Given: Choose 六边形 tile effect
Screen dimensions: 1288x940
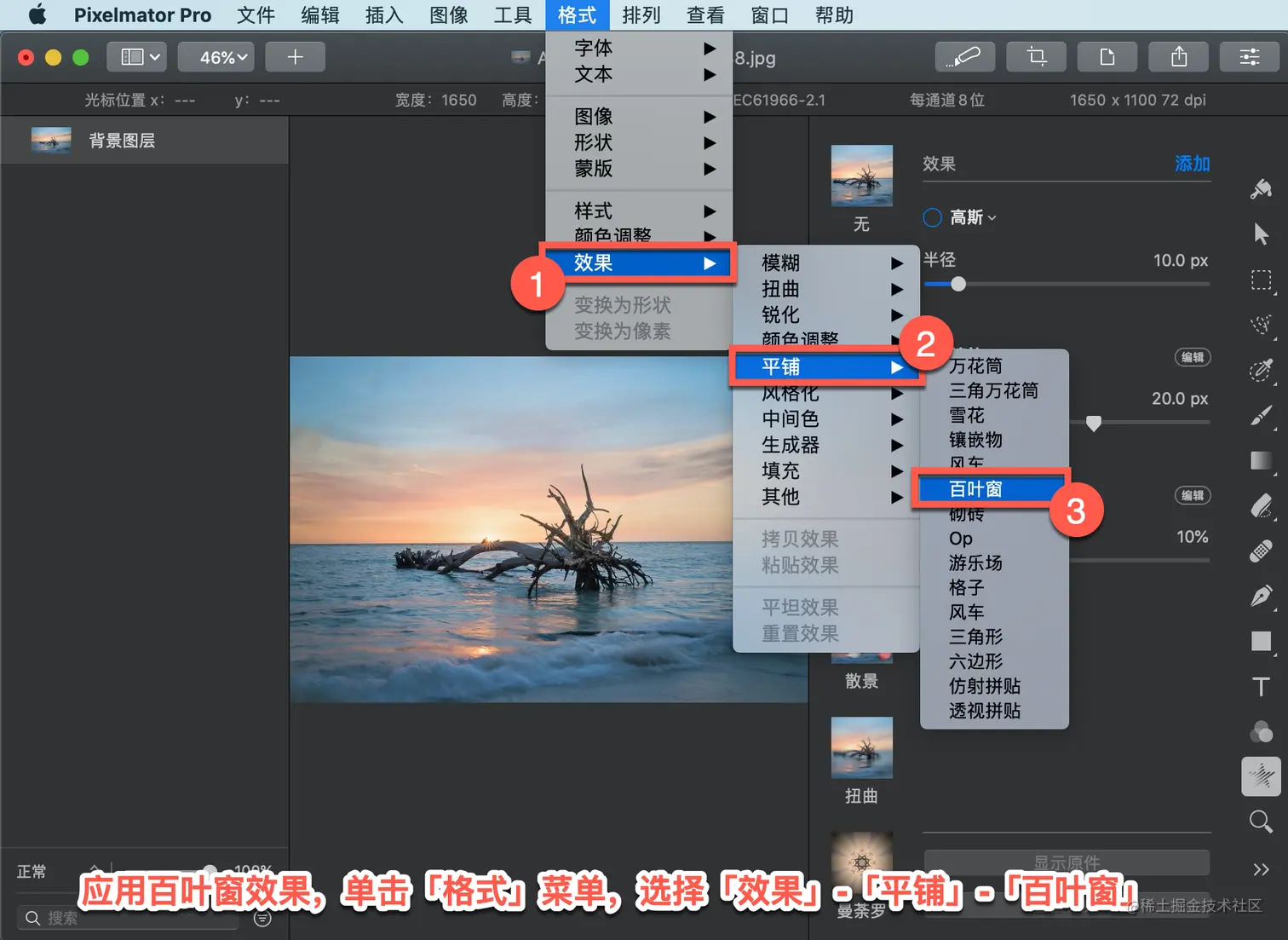Looking at the screenshot, I should click(994, 661).
